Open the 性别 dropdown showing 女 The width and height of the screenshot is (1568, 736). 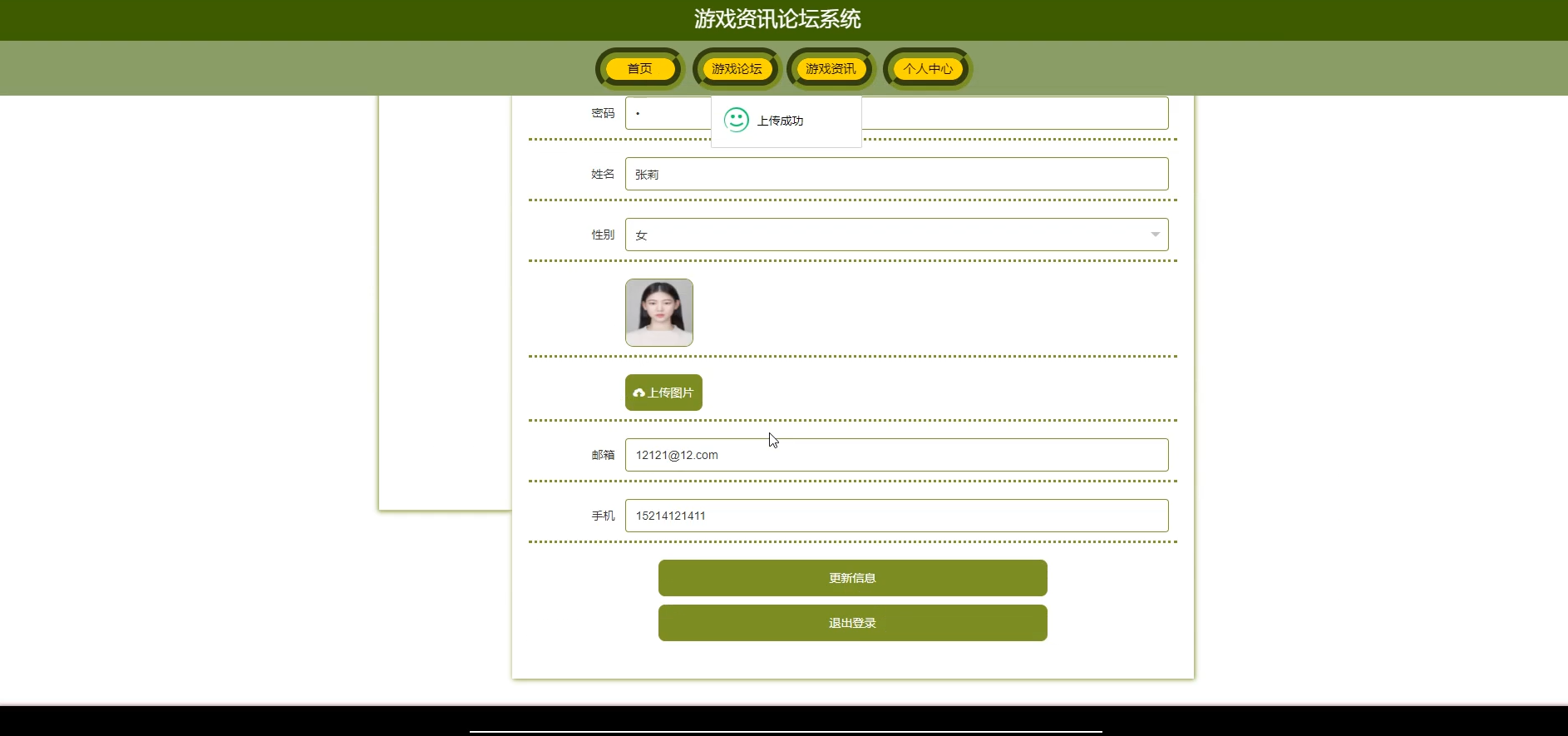coord(896,235)
